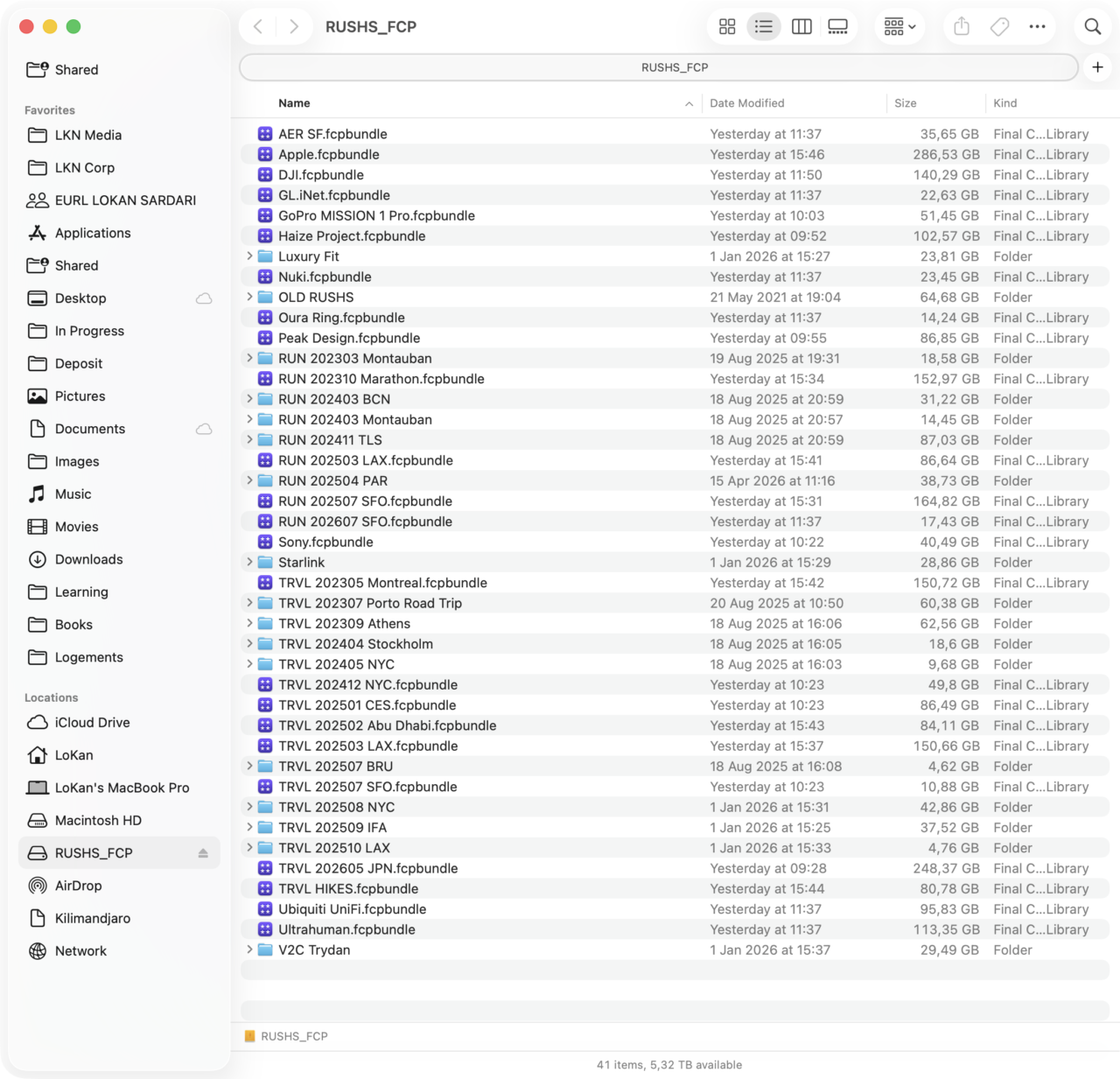Open LKN Corp in sidebar
The width and height of the screenshot is (1120, 1079).
pyautogui.click(x=118, y=168)
